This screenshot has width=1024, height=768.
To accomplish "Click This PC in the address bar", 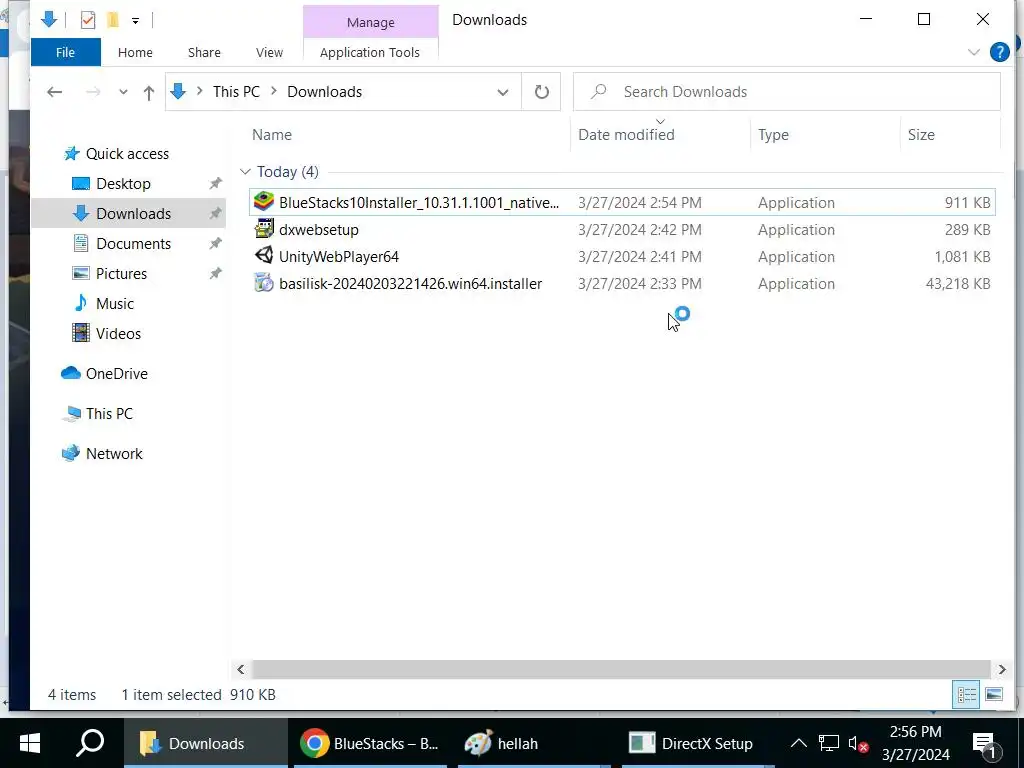I will [236, 91].
